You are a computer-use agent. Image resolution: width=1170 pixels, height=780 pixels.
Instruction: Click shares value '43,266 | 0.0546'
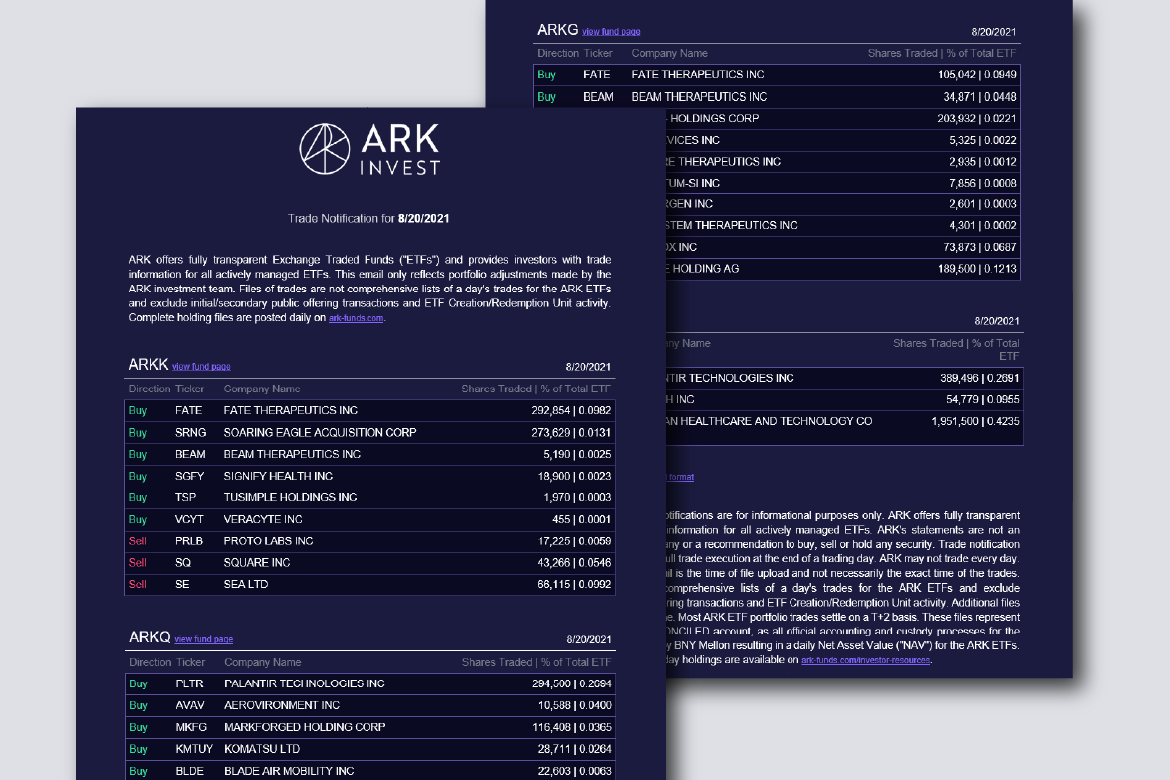574,563
